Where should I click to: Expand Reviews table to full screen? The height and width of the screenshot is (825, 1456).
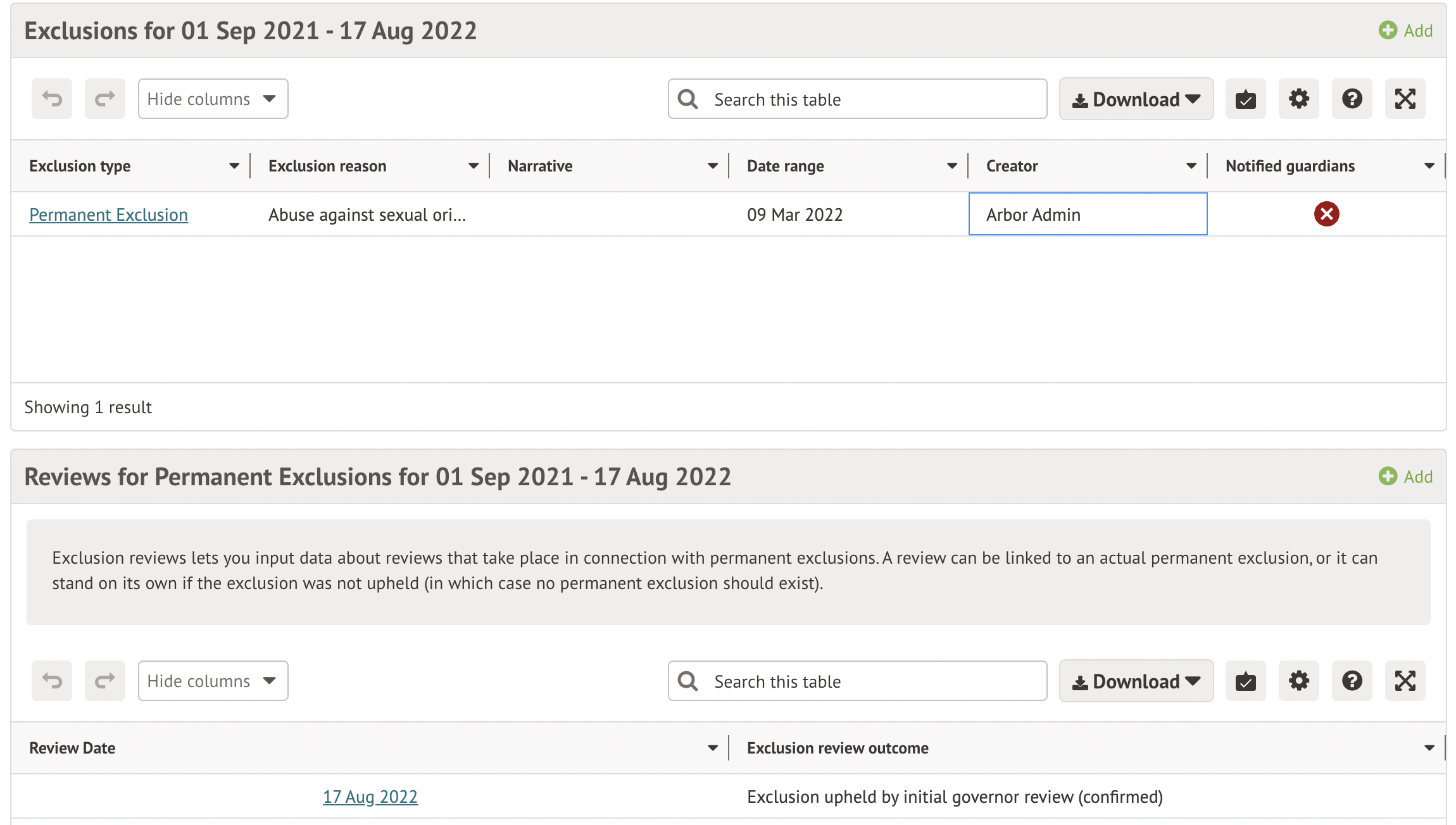click(1405, 681)
